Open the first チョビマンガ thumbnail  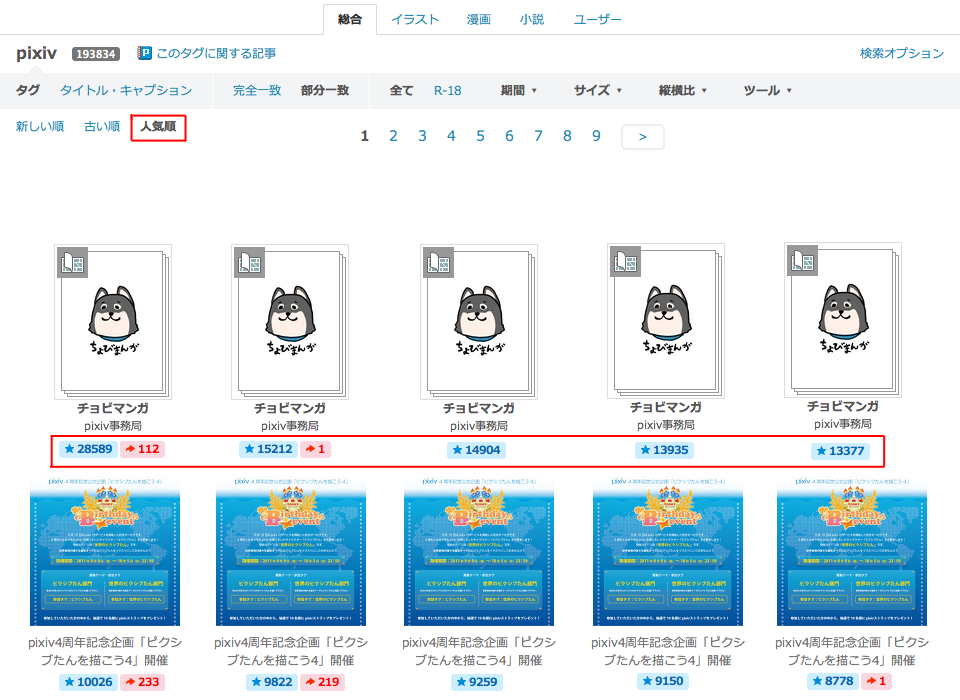click(x=113, y=321)
